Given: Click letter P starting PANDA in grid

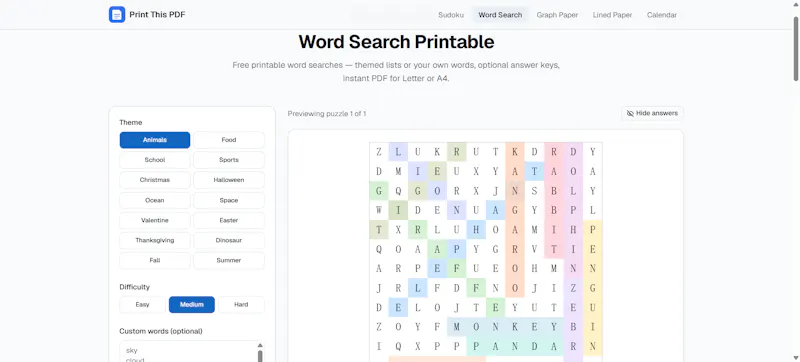Looking at the screenshot, I should click(476, 347).
